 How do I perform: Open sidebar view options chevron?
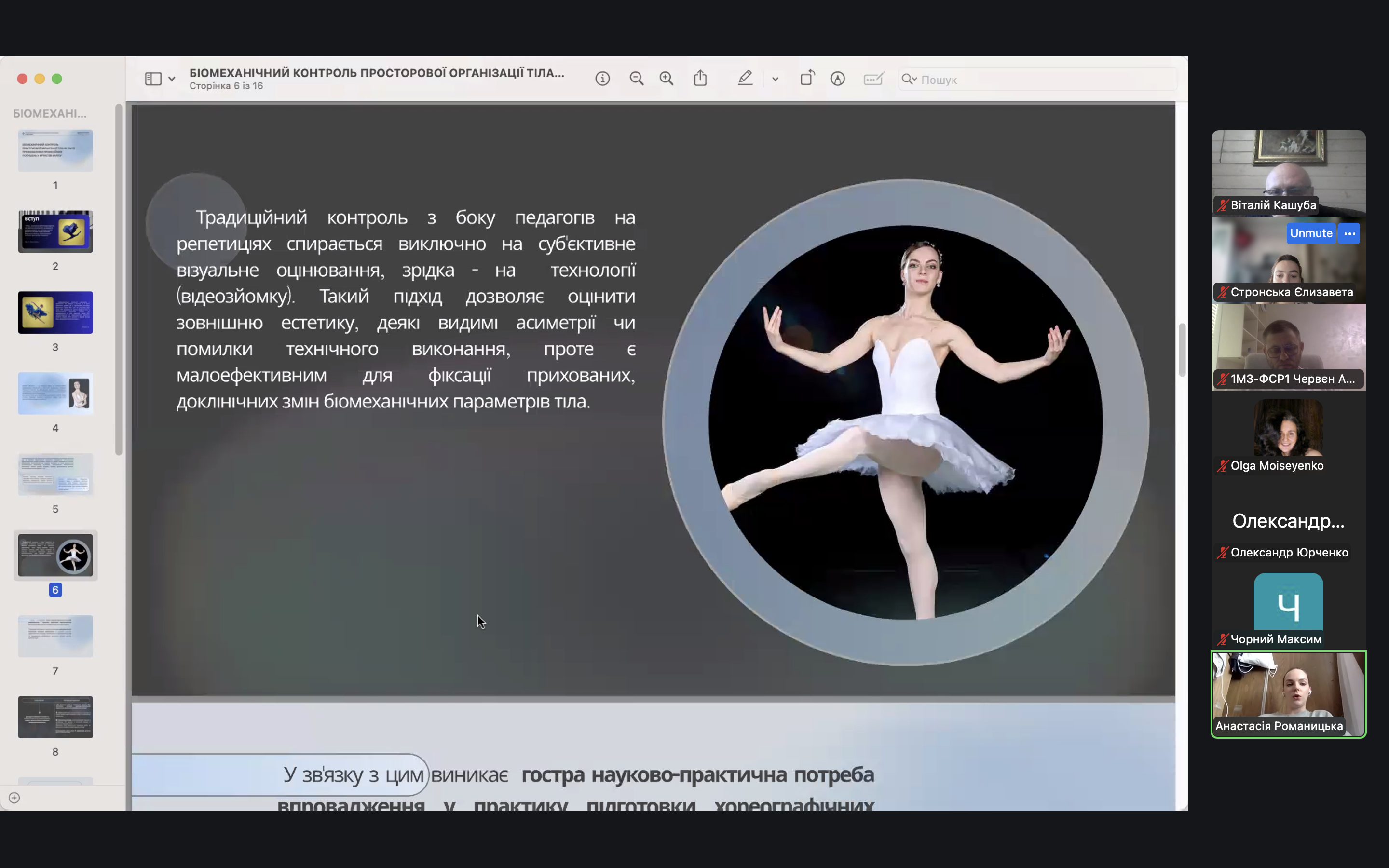point(172,79)
